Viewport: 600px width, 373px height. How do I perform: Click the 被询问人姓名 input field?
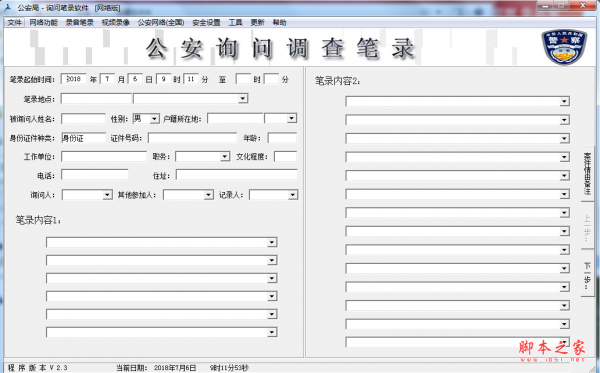click(83, 119)
